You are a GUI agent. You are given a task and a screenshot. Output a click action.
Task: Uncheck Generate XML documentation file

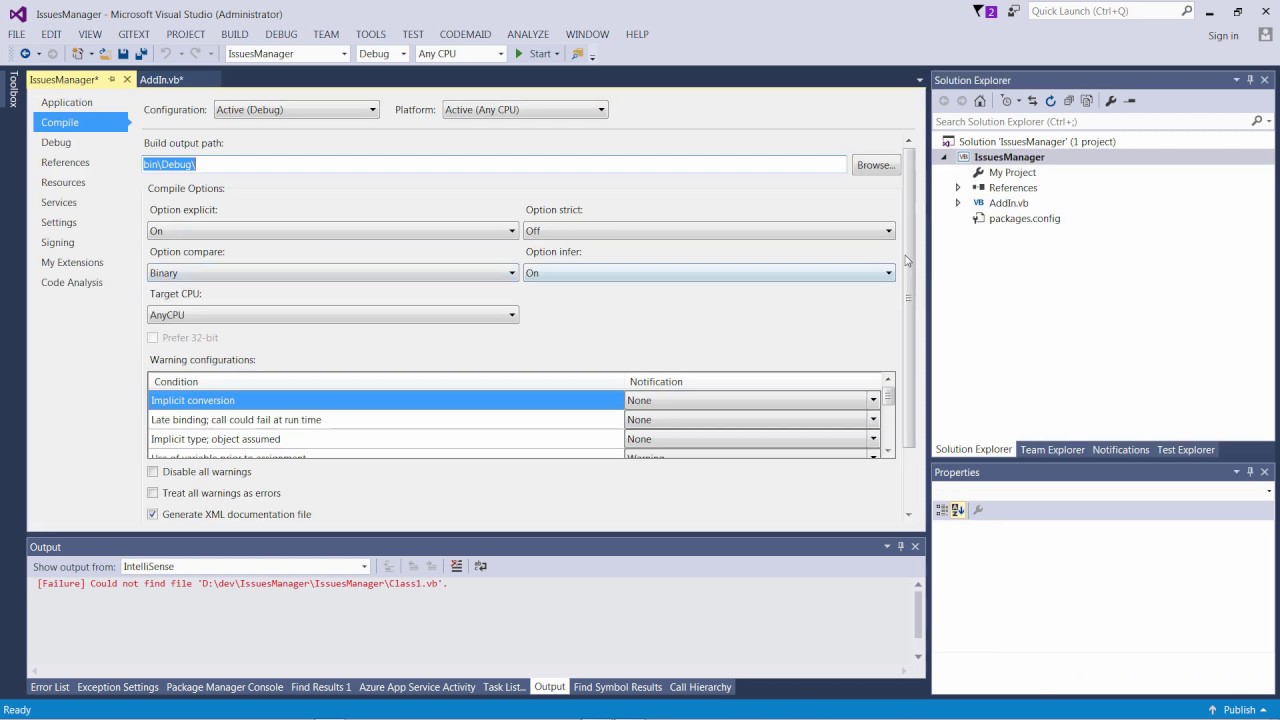(x=153, y=514)
